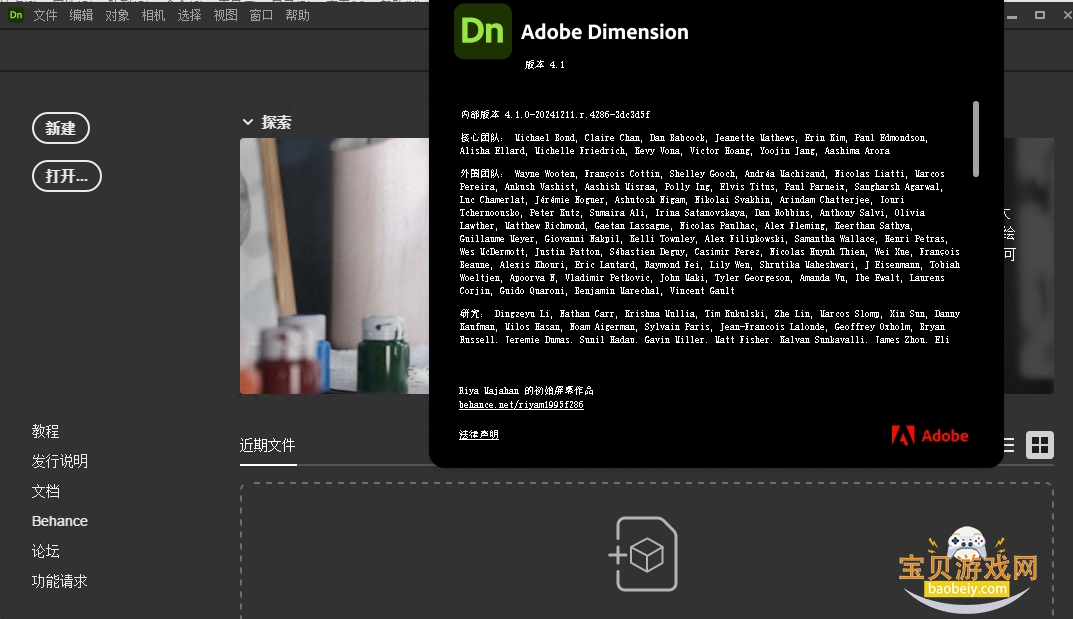Switch to grid view icon
The width and height of the screenshot is (1073, 619).
[1039, 445]
